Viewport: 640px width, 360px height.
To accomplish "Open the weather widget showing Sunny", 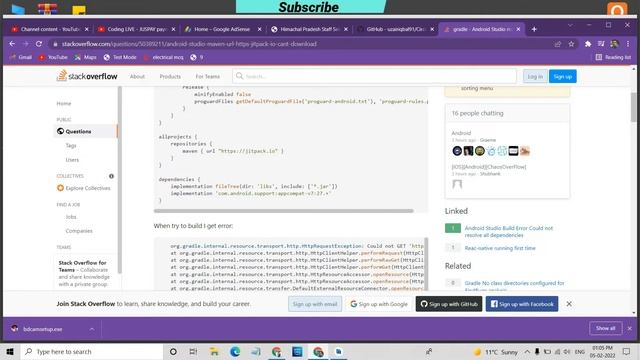I will (x=495, y=352).
